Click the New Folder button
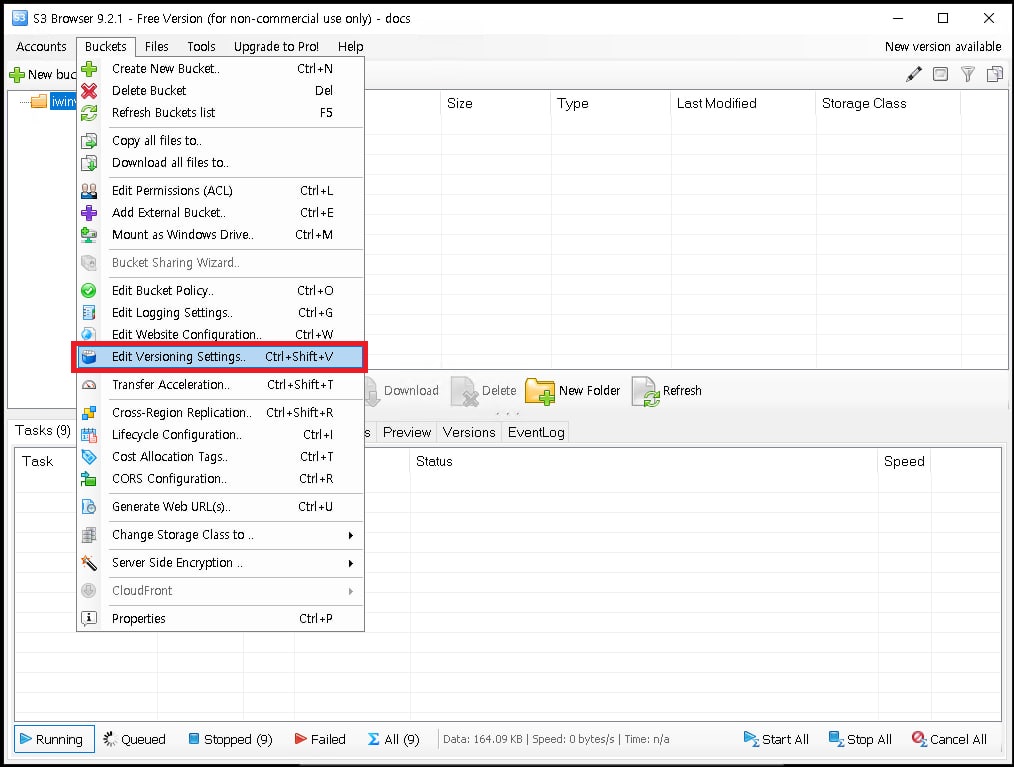This screenshot has width=1014, height=767. (573, 391)
